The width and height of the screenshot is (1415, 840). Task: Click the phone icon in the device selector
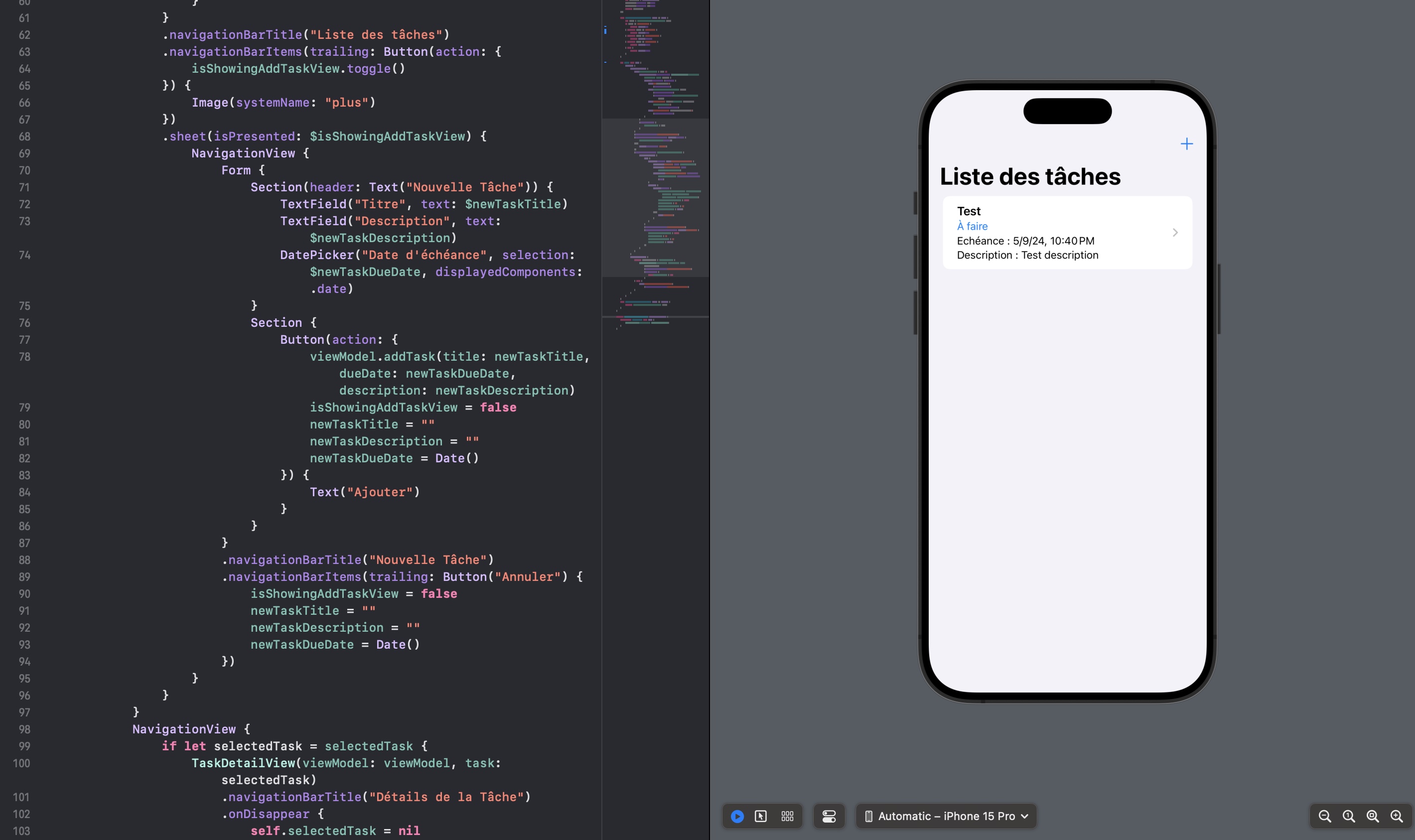click(x=870, y=816)
